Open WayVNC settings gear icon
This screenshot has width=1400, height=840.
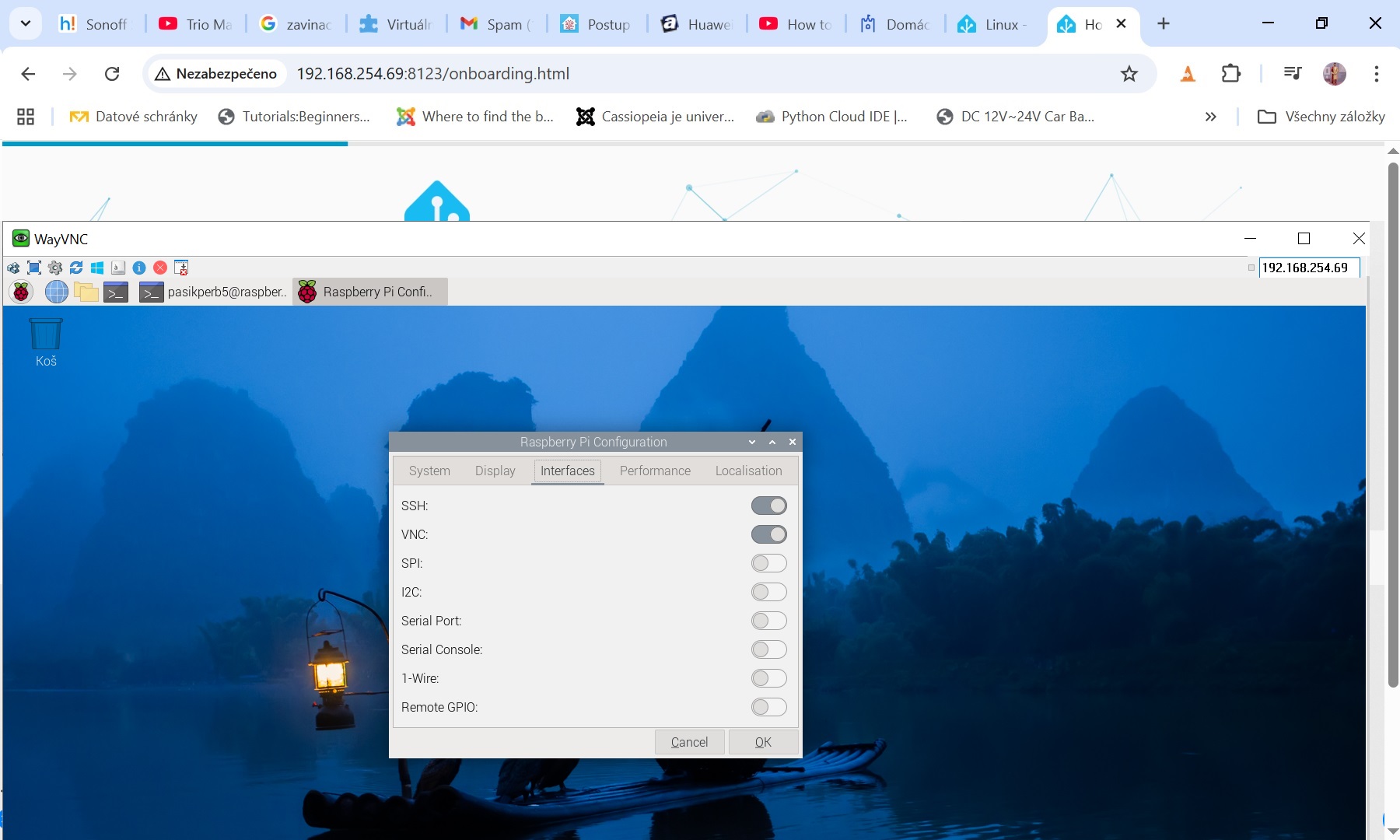pos(54,268)
